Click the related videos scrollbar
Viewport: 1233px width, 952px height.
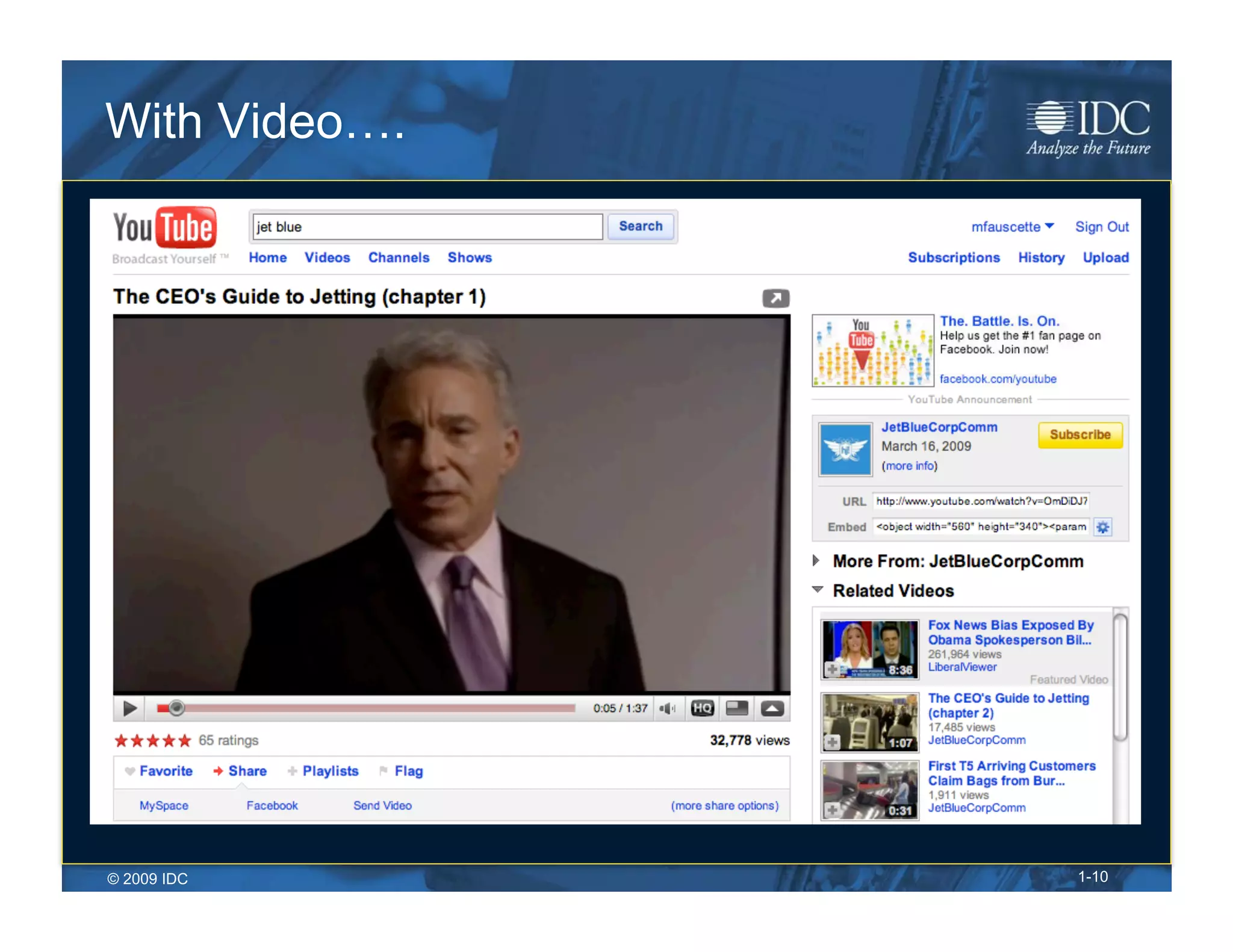(x=1120, y=676)
